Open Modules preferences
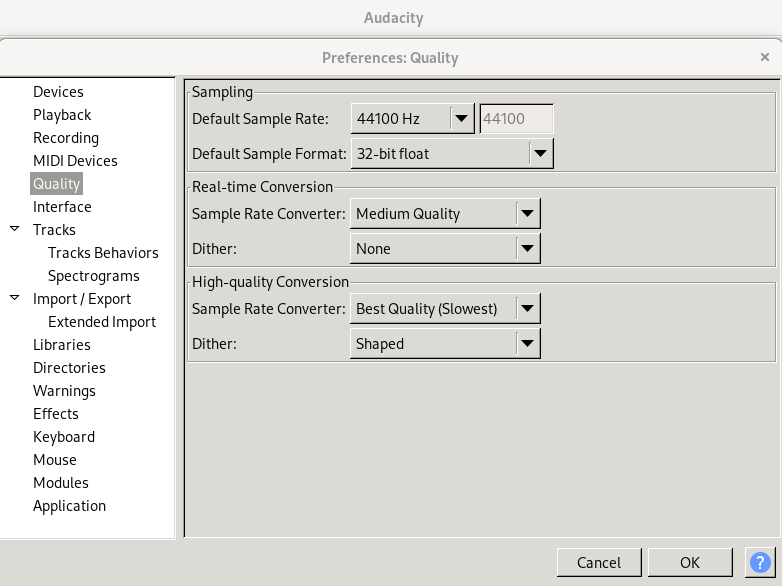 point(60,483)
